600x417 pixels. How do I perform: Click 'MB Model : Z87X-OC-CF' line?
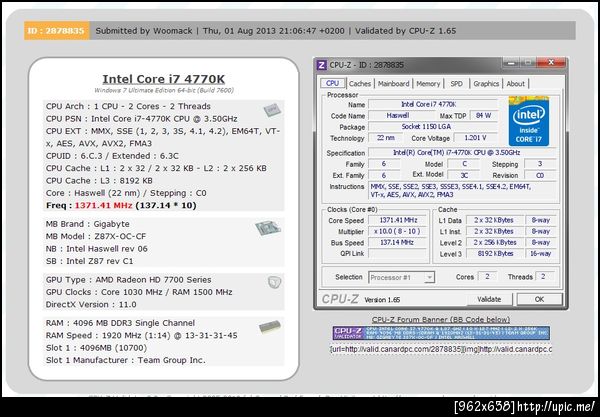tap(96, 236)
